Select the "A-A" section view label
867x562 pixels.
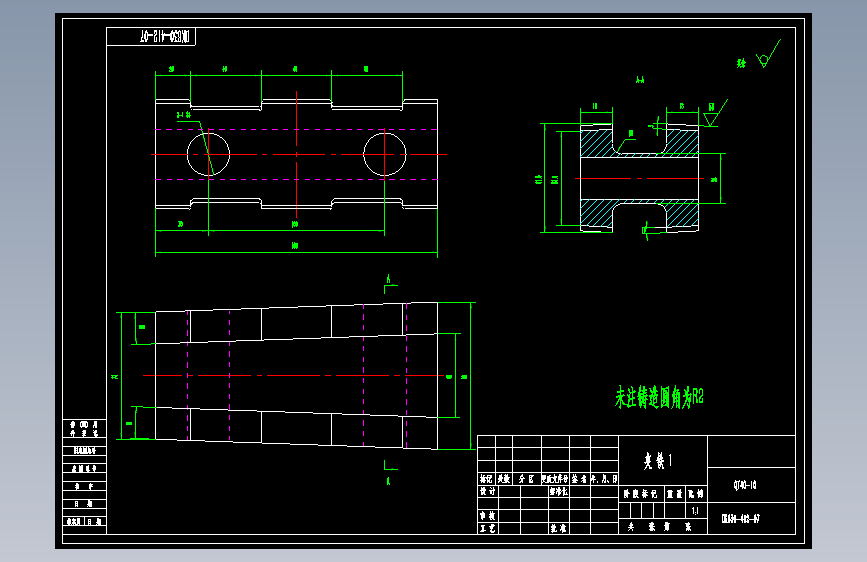pos(640,80)
